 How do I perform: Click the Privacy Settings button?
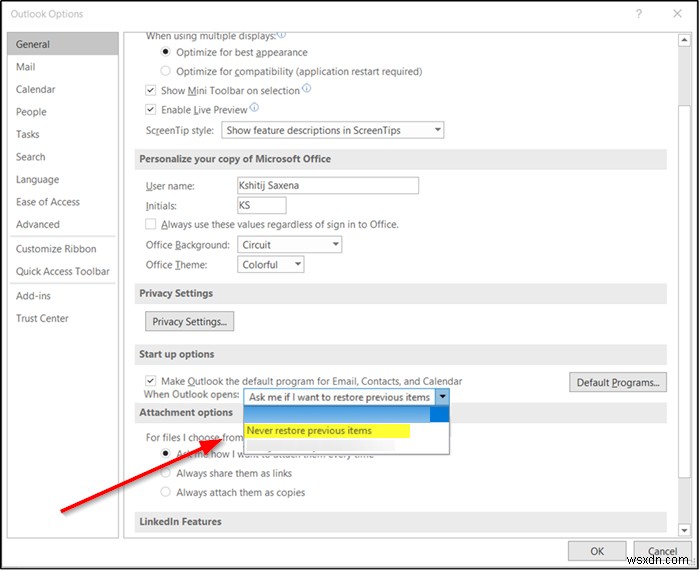tap(189, 321)
